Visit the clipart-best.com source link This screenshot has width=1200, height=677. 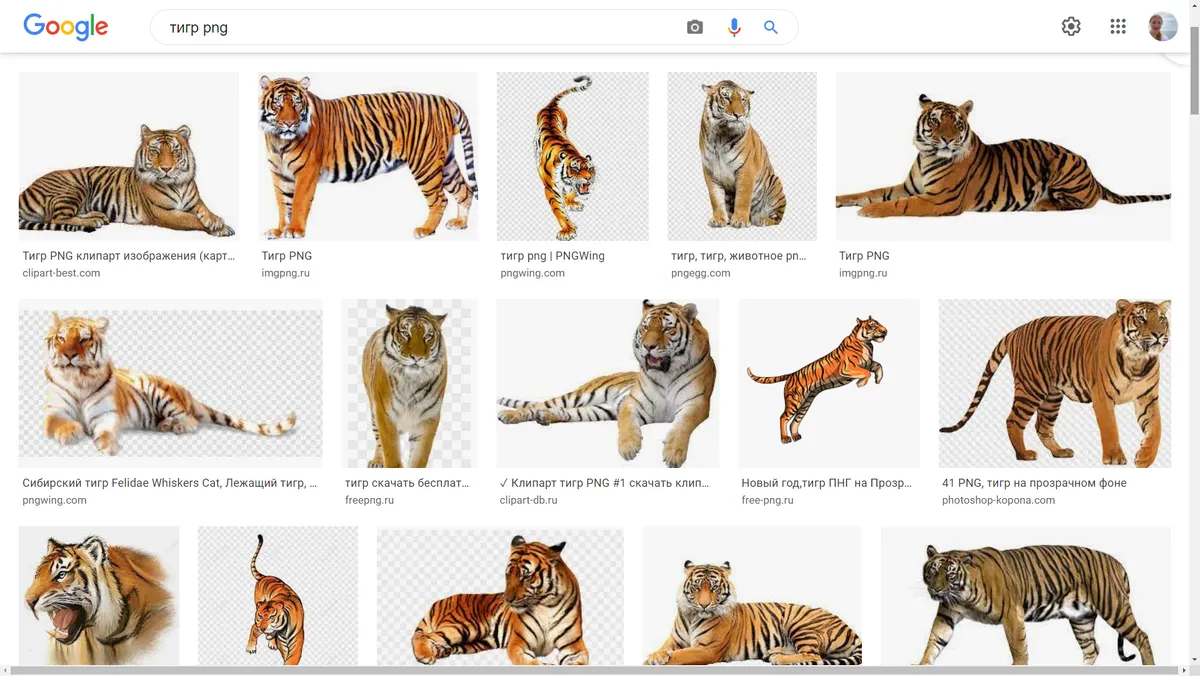click(x=61, y=273)
